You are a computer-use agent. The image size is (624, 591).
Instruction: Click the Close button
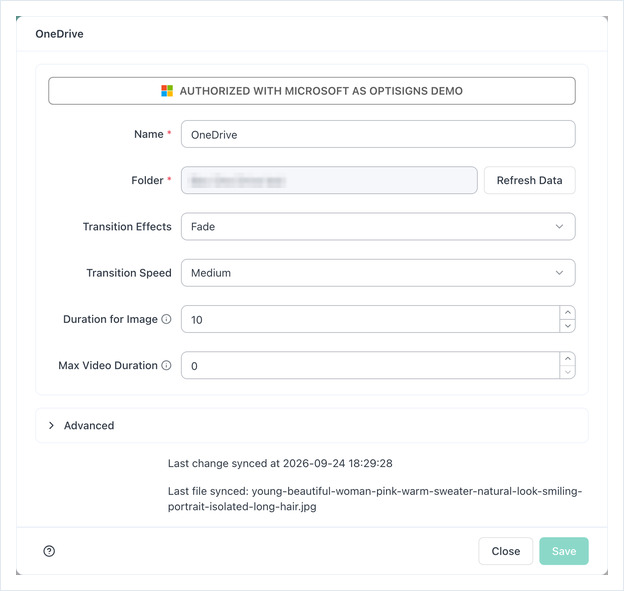click(x=506, y=551)
